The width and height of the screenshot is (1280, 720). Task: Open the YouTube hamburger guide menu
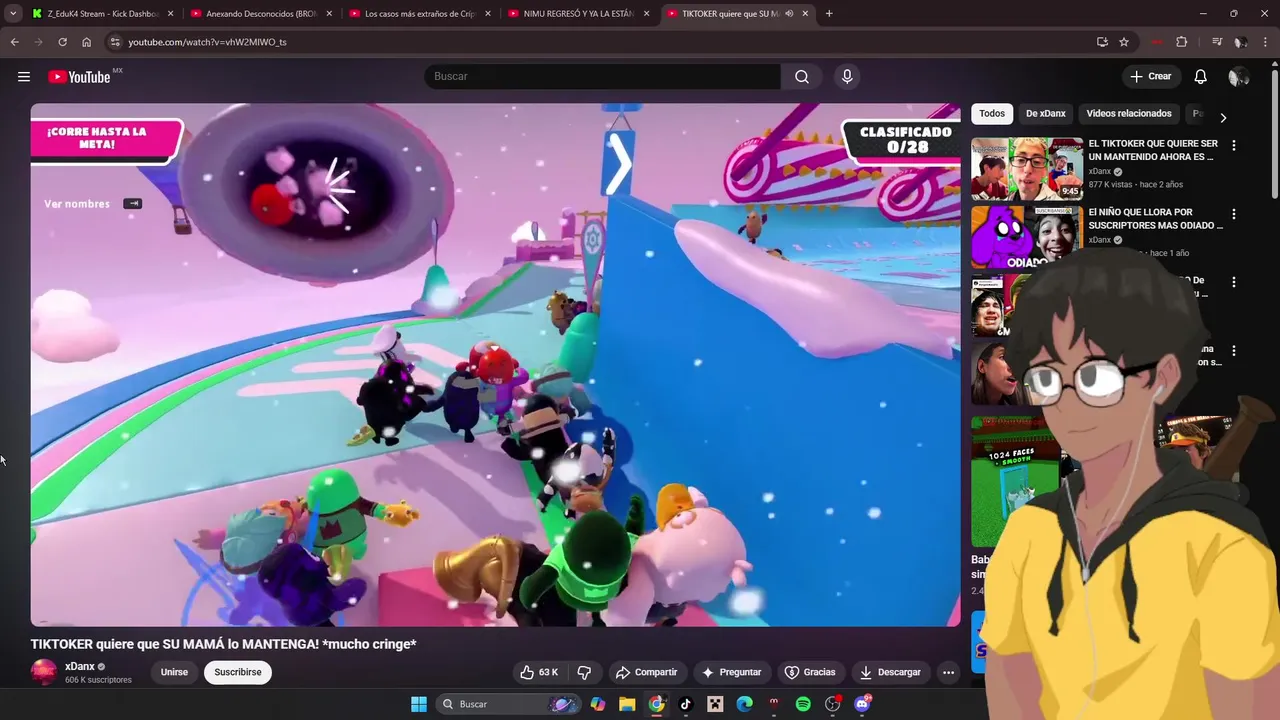(24, 77)
